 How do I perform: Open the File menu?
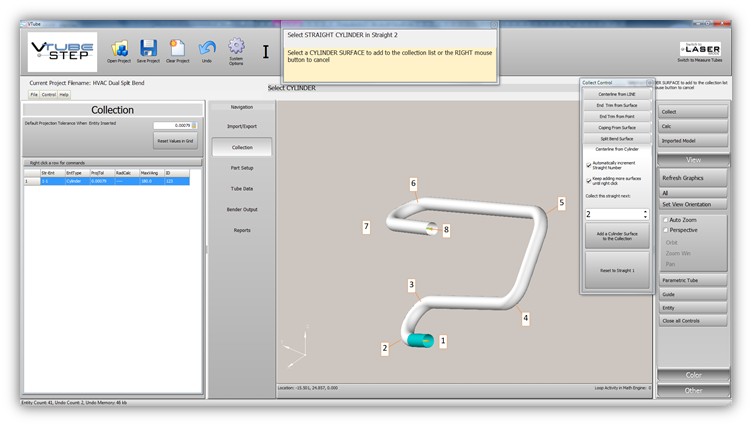point(33,95)
